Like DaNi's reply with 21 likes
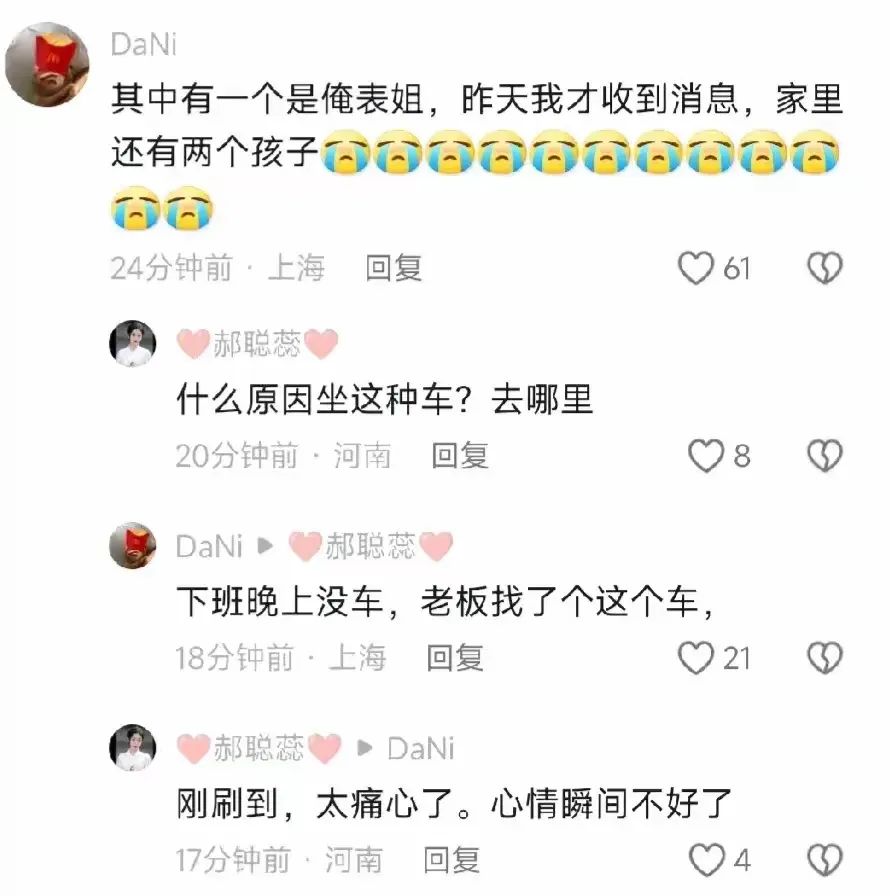Viewport: 890px width, 896px height. tap(696, 658)
